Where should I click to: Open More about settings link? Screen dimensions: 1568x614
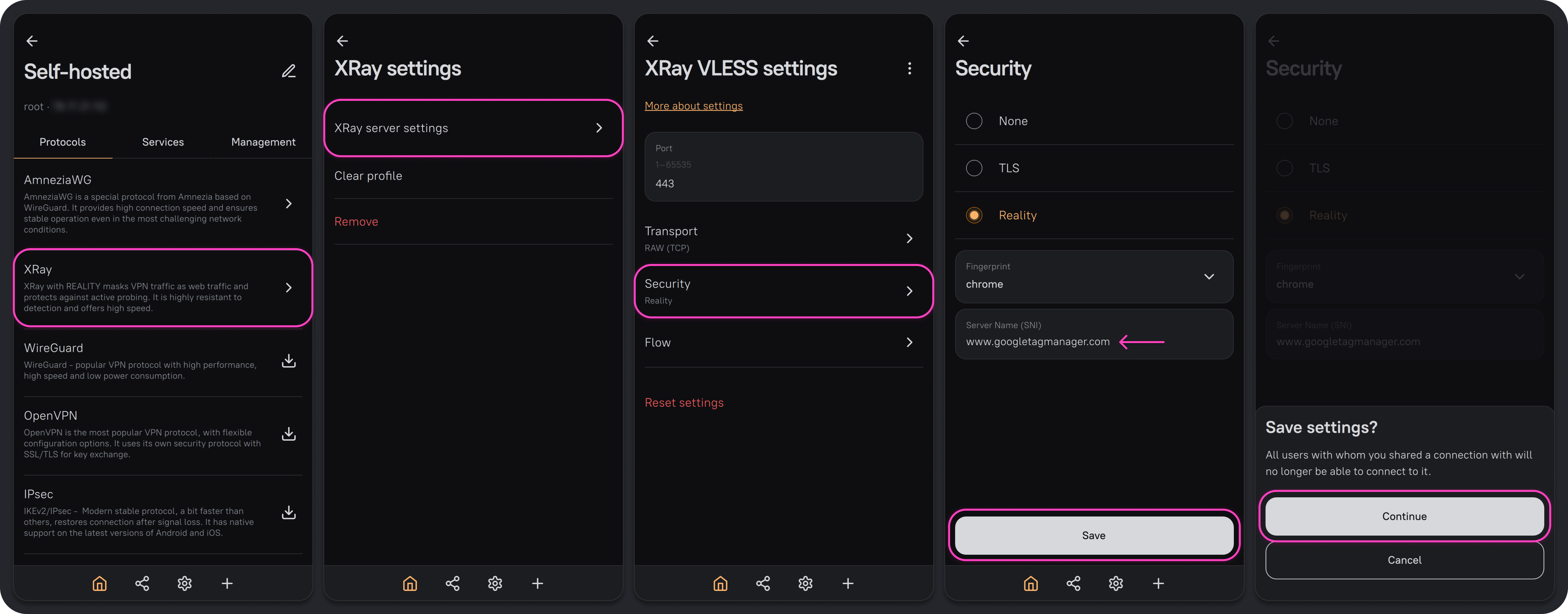pos(693,106)
